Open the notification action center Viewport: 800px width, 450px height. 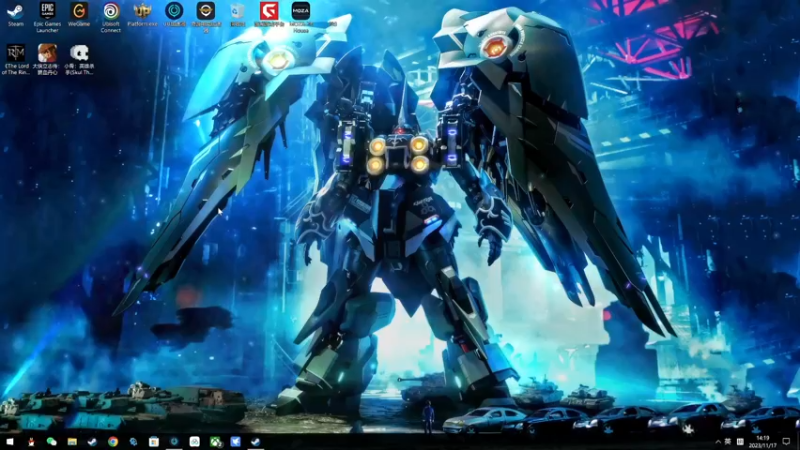pyautogui.click(x=787, y=442)
